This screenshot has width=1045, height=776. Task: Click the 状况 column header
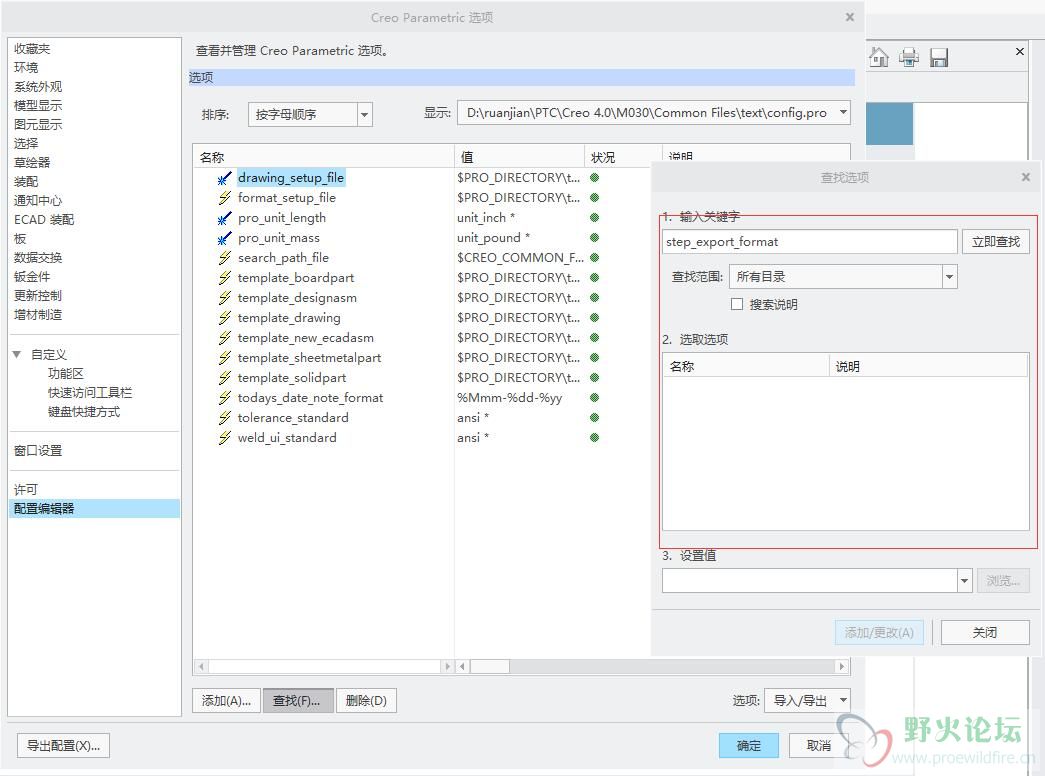coord(623,157)
